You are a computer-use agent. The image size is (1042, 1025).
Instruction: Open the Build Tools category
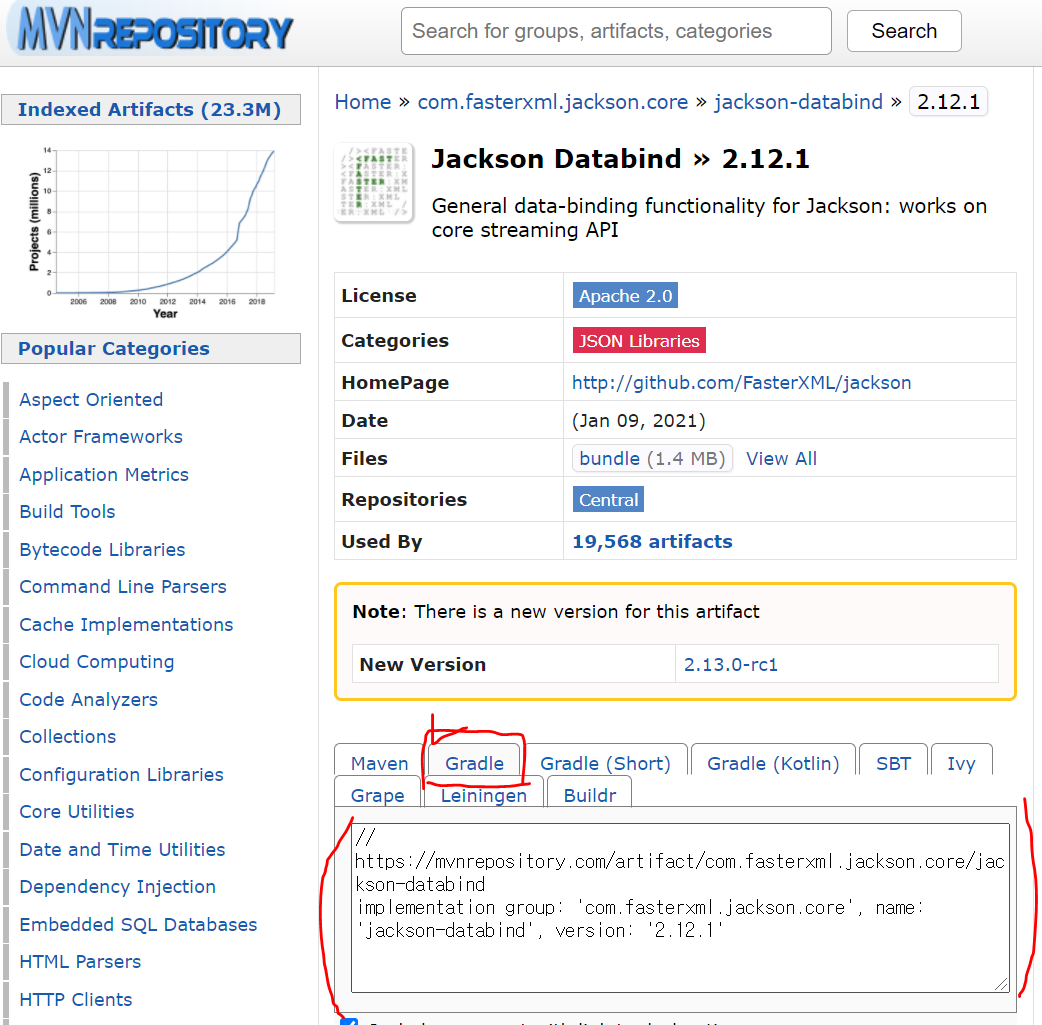click(x=67, y=512)
